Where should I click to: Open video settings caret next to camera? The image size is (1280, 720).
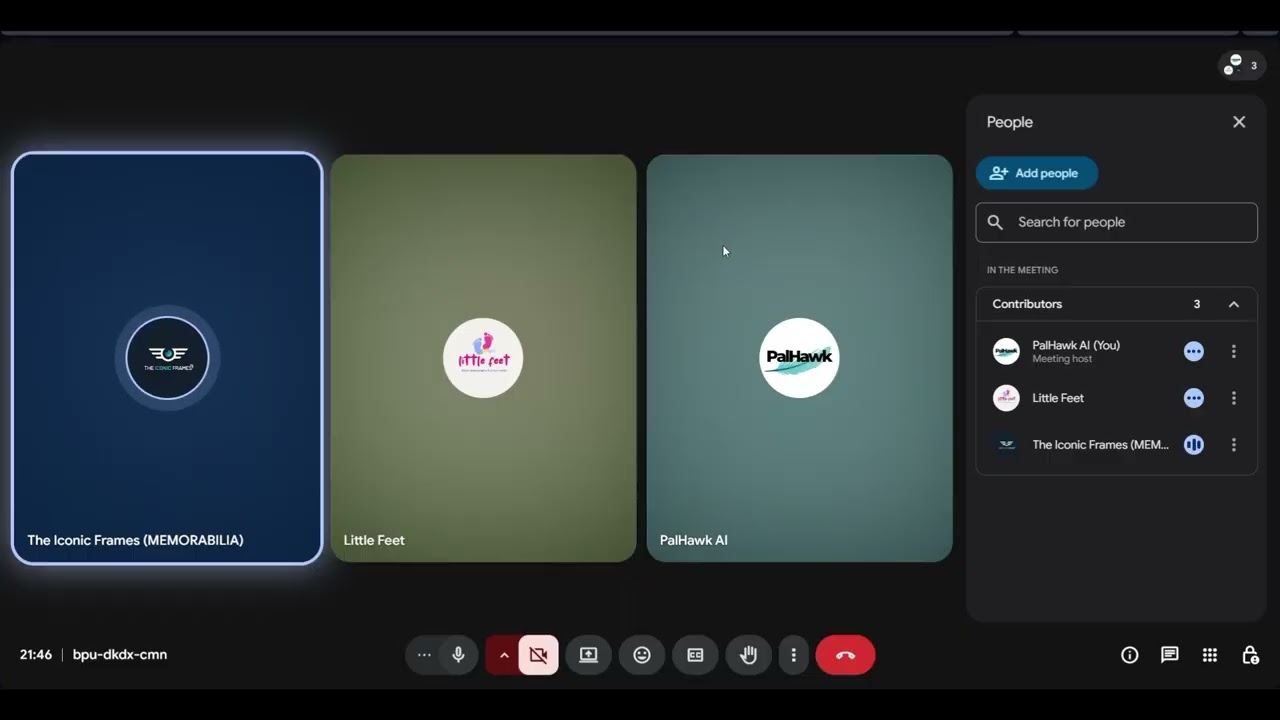(x=504, y=655)
